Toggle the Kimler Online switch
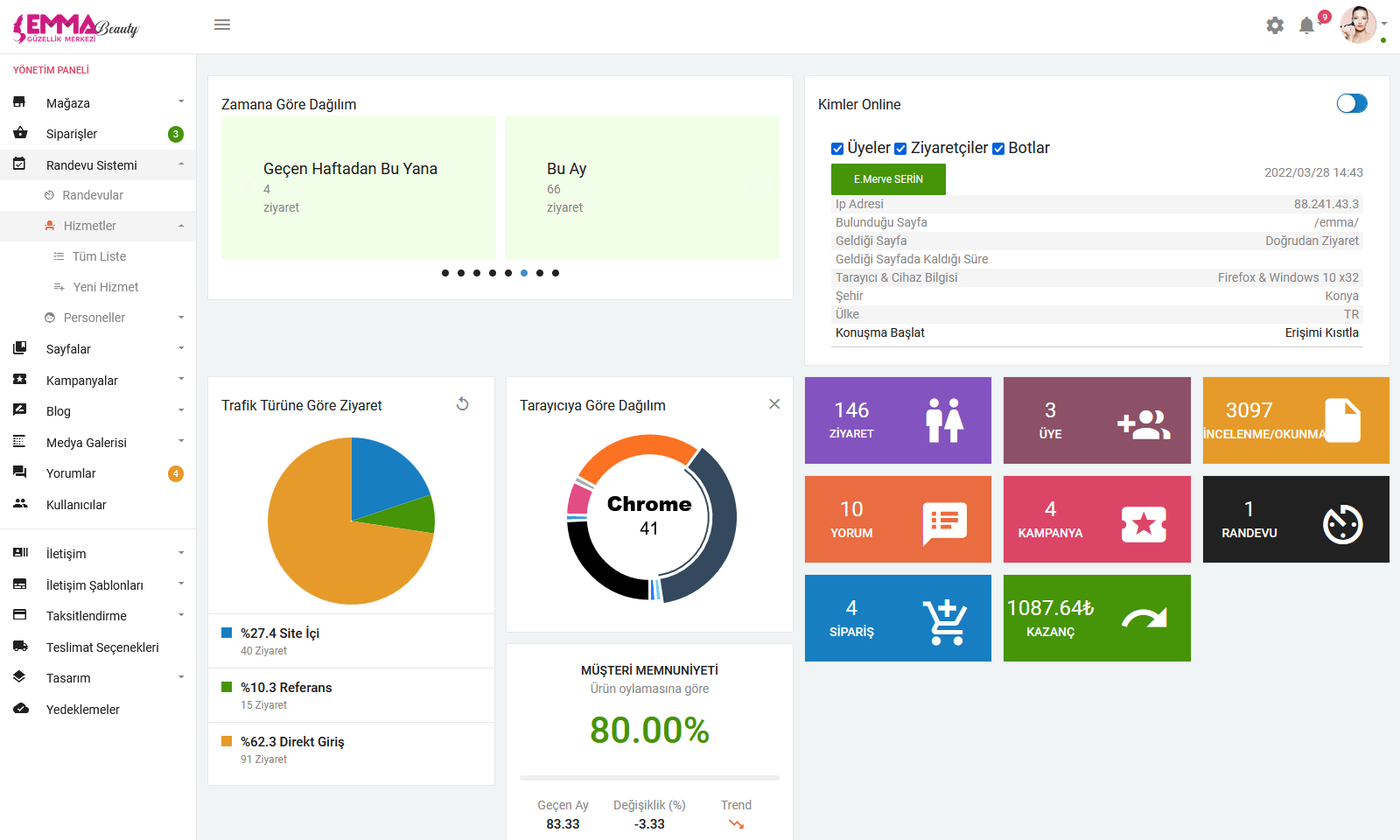Image resolution: width=1400 pixels, height=840 pixels. click(x=1351, y=103)
